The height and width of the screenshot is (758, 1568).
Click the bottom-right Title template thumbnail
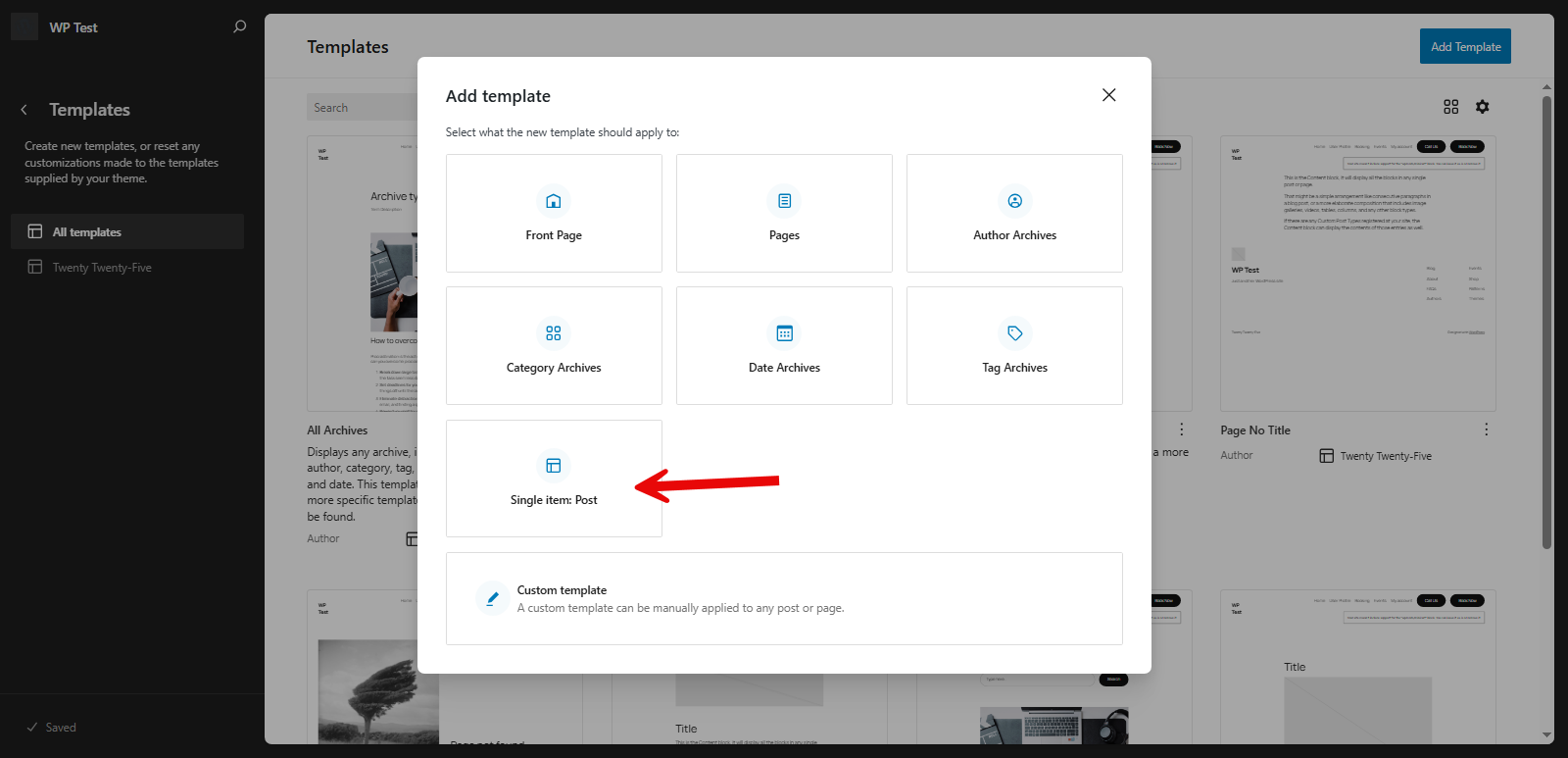pyautogui.click(x=1357, y=667)
